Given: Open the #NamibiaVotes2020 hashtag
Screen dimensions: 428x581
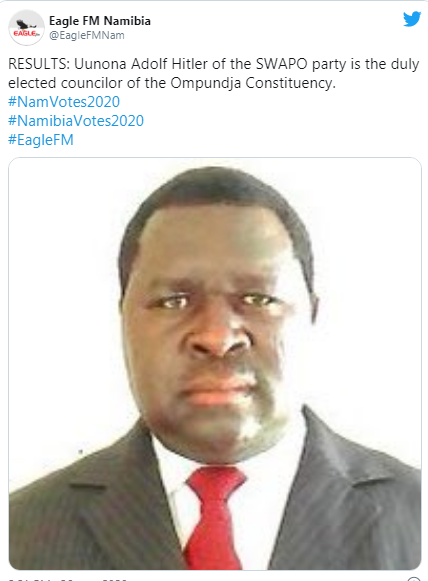Looking at the screenshot, I should [x=76, y=121].
